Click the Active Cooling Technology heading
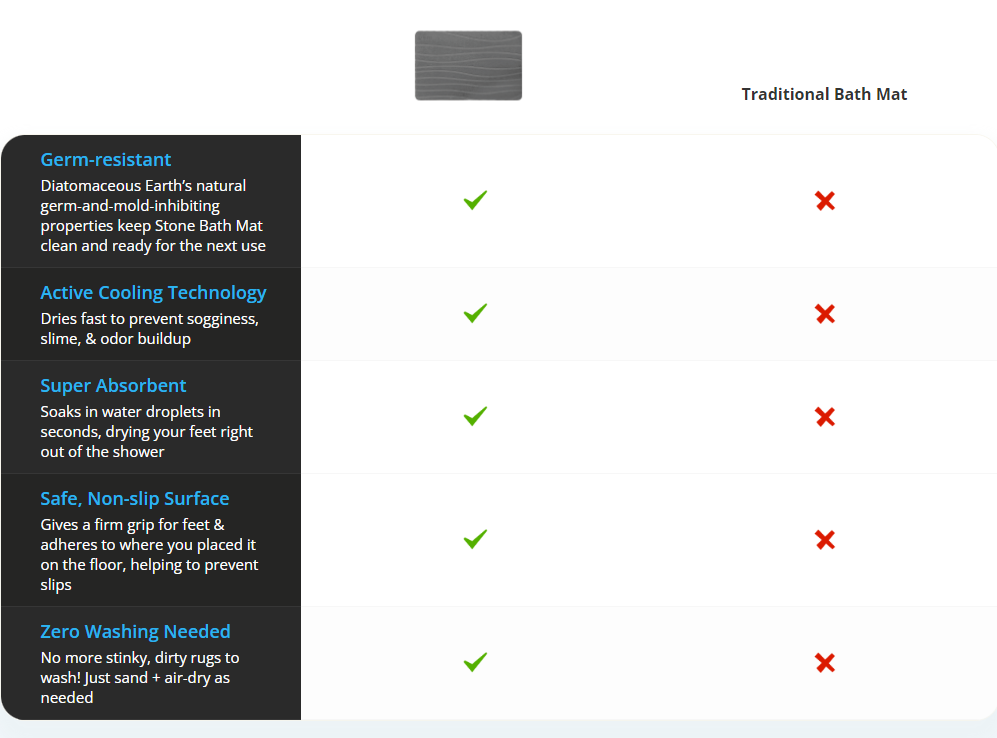The width and height of the screenshot is (997, 738). point(153,293)
